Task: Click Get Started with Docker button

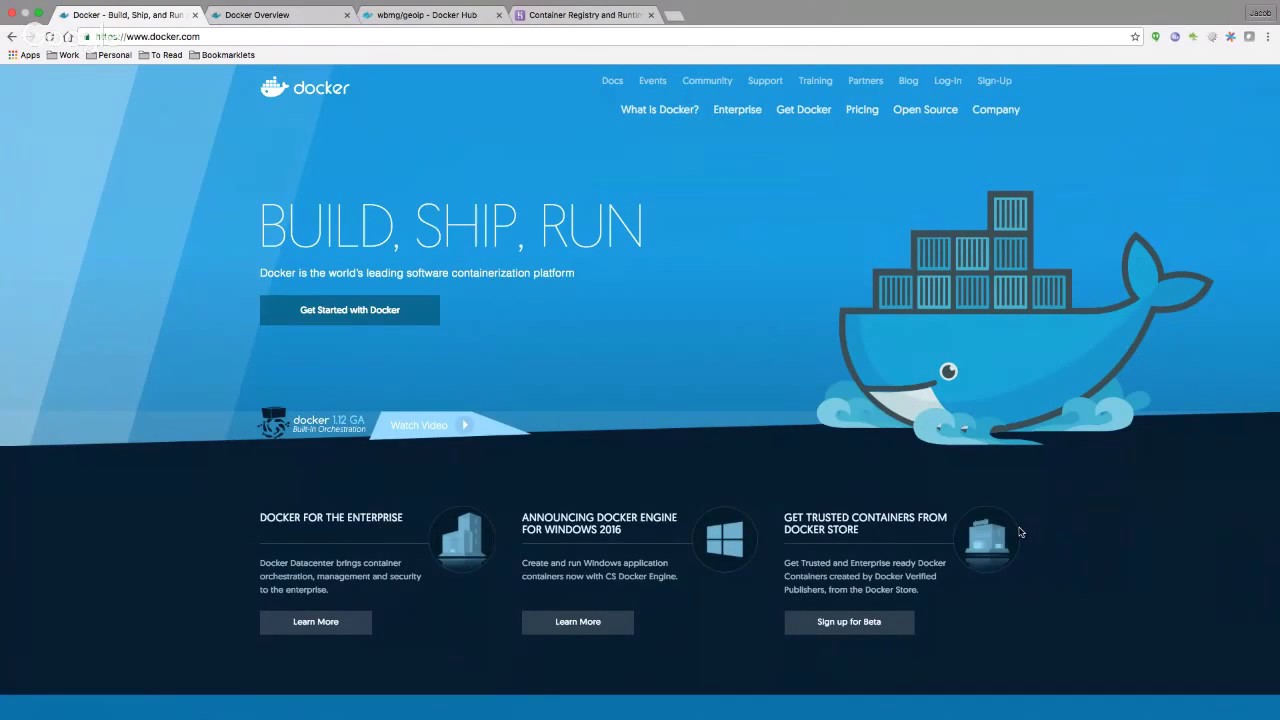Action: coord(350,310)
